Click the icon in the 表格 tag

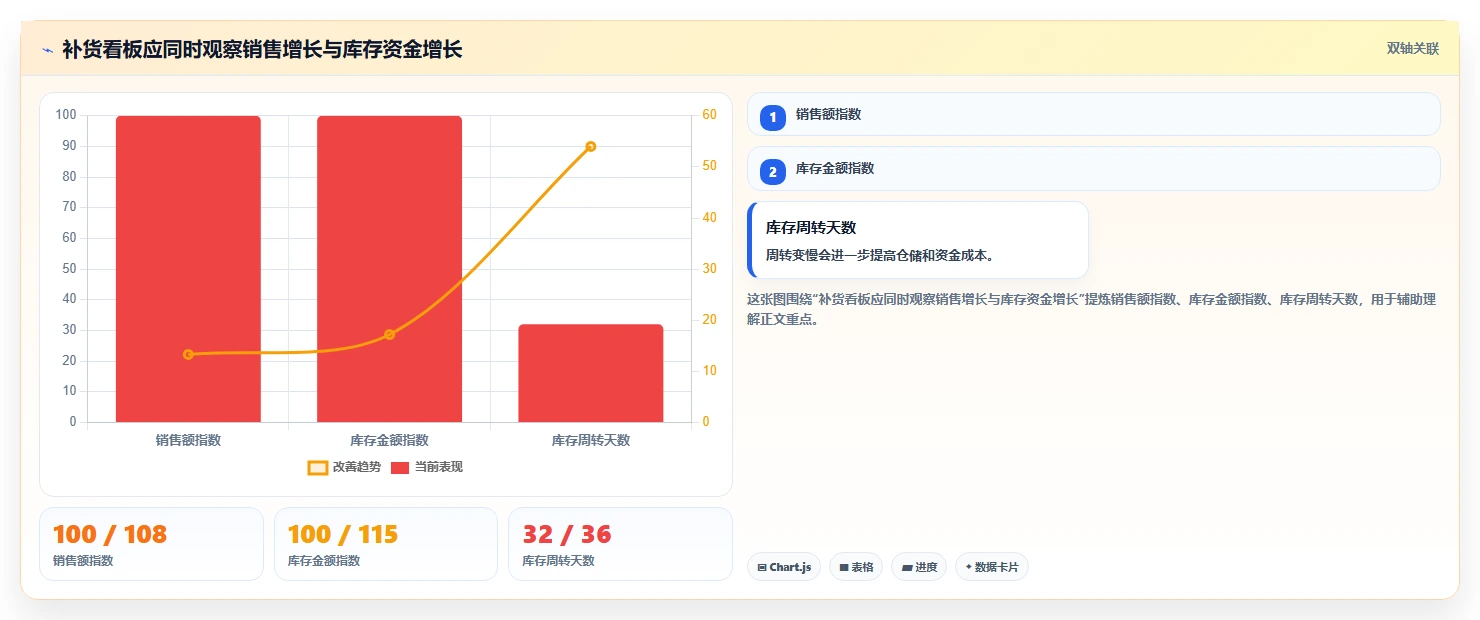pos(843,568)
